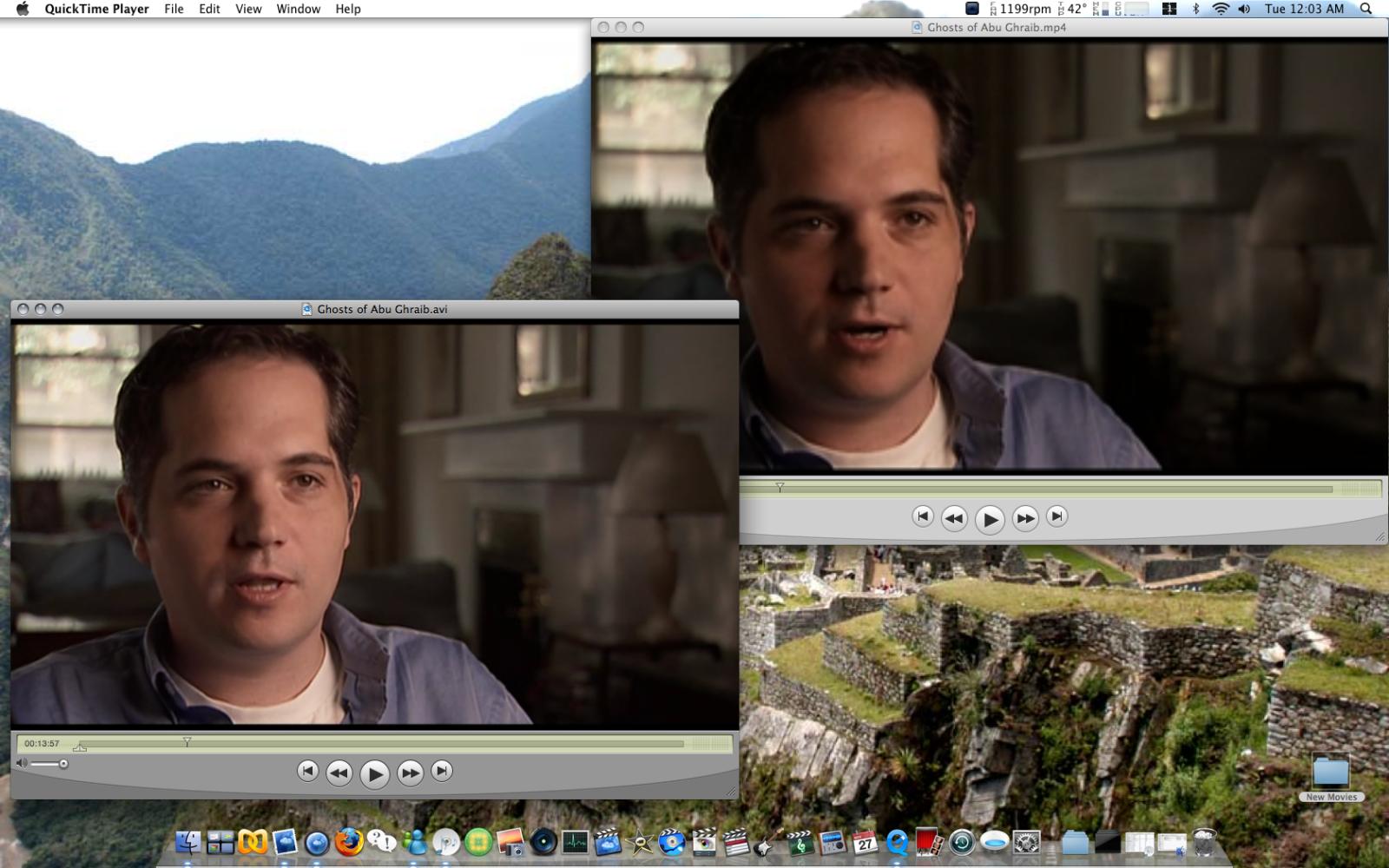Viewport: 1389px width, 868px height.
Task: Click the .mp4 window resize grip
Action: coord(1380,536)
